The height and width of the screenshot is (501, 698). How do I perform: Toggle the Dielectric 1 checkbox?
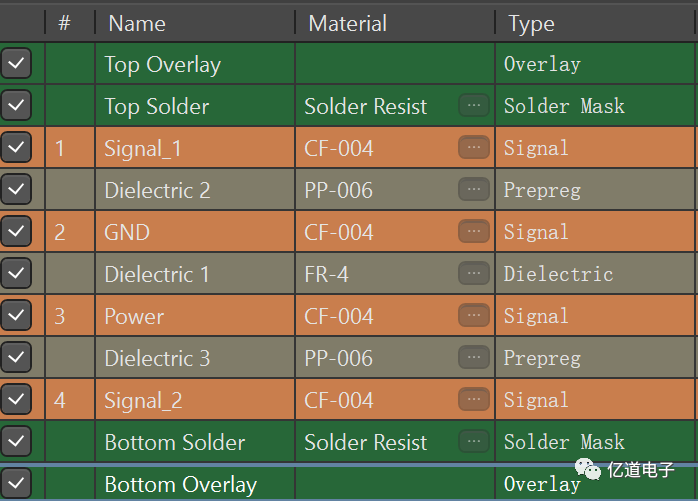(x=16, y=273)
